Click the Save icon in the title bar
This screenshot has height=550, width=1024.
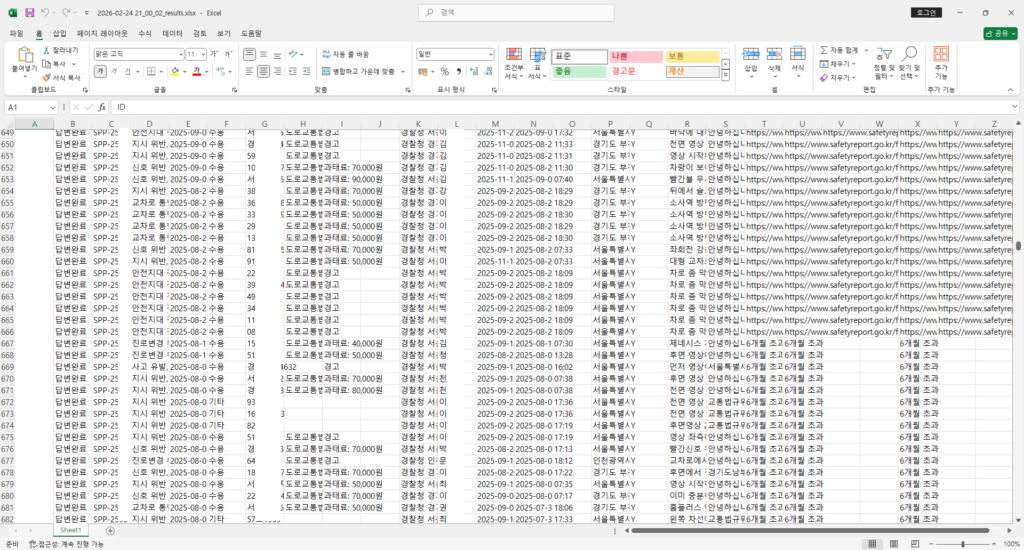tap(29, 13)
